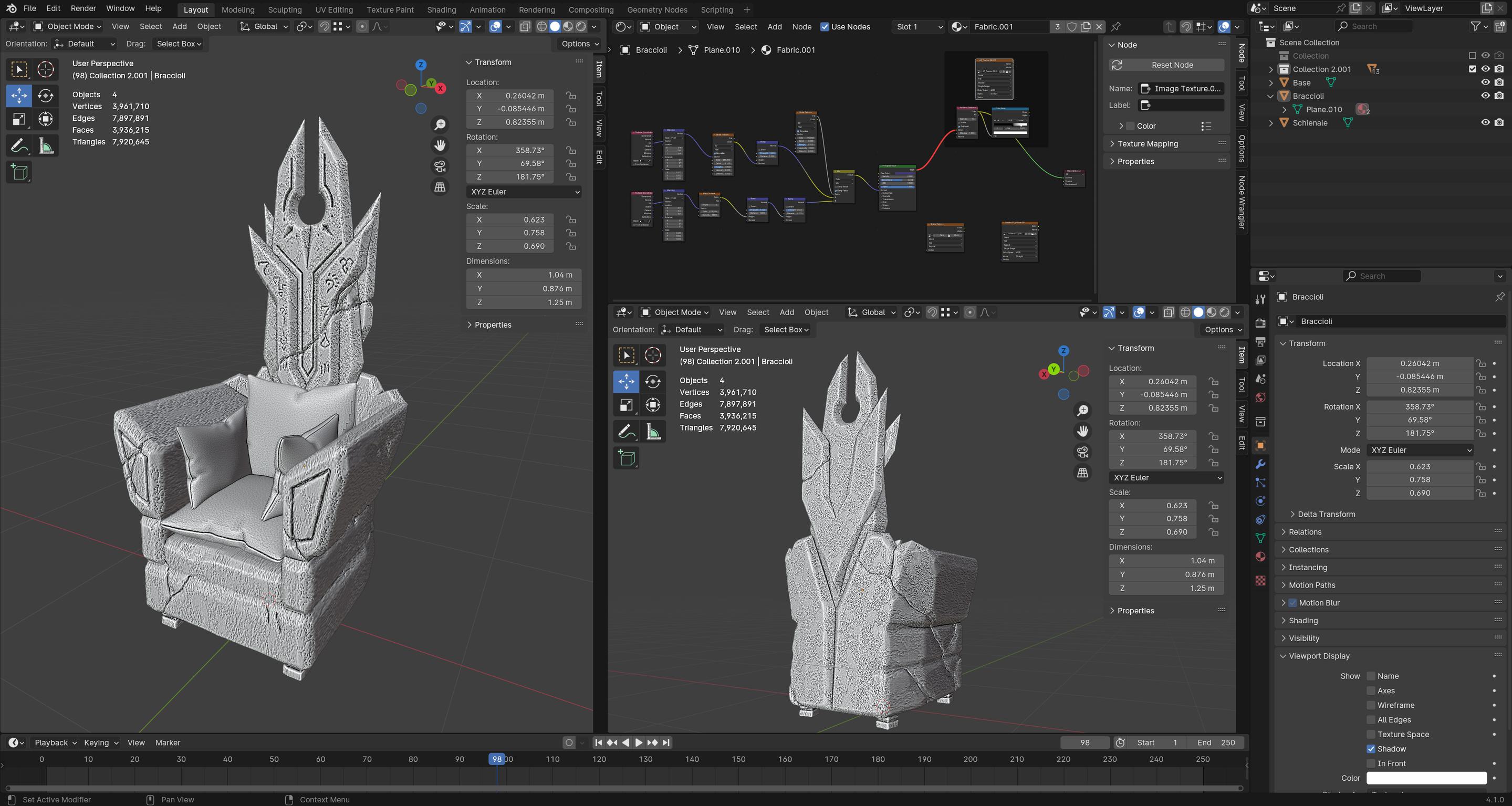Pin the Fabric.001 node tree

point(1116,26)
